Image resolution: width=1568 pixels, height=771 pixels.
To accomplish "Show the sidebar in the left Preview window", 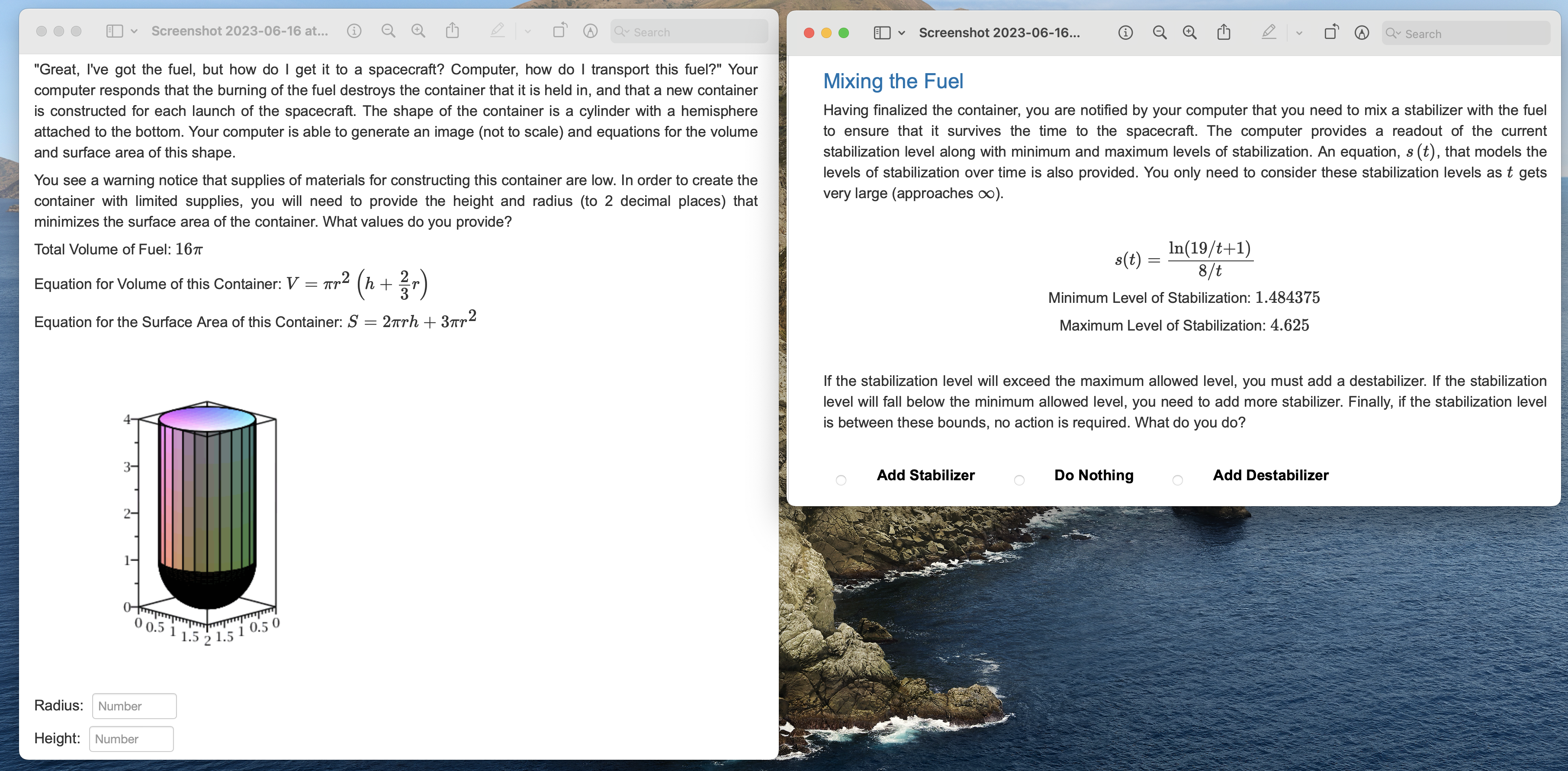I will tap(115, 30).
